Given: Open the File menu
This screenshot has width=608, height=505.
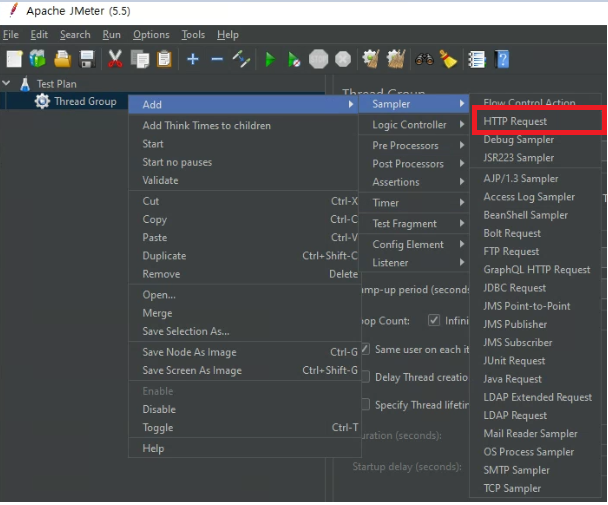Looking at the screenshot, I should click(x=10, y=35).
